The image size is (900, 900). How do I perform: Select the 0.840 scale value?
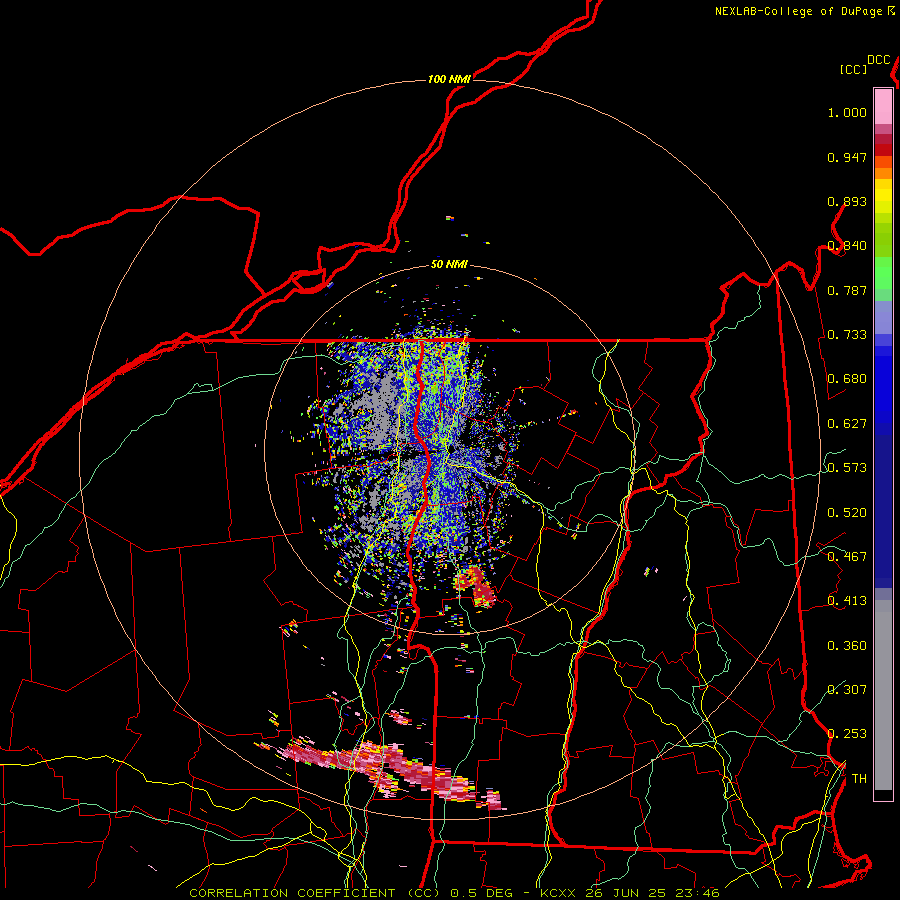[x=847, y=246]
